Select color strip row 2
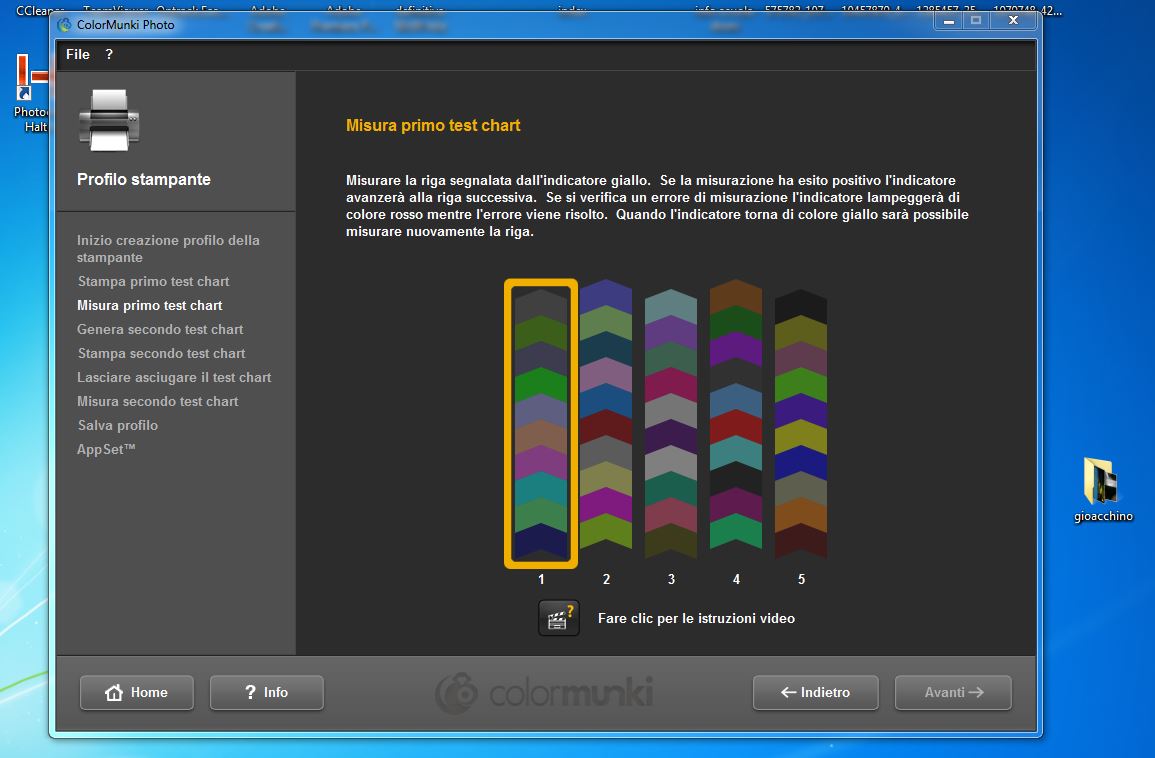This screenshot has width=1155, height=758. tap(605, 414)
